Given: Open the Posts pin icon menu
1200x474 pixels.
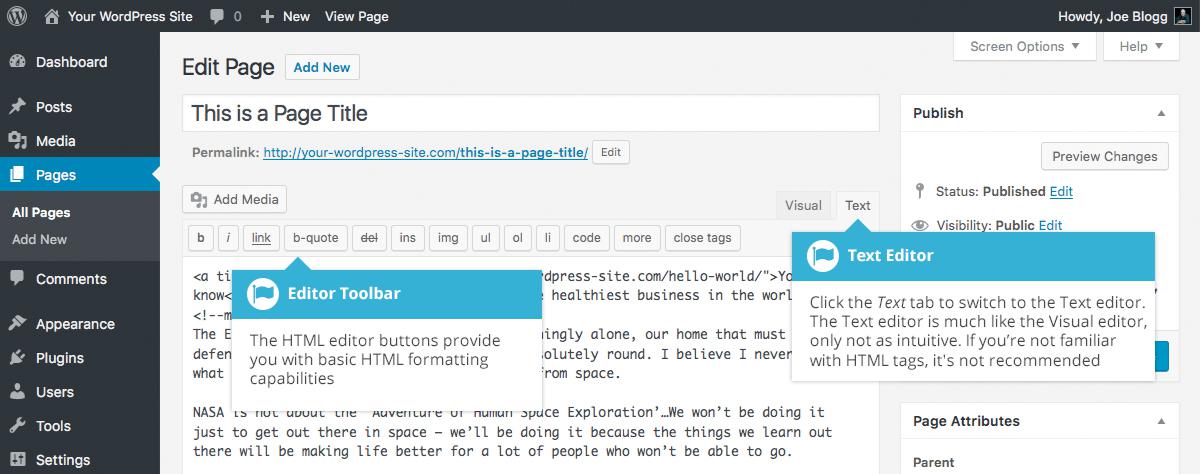Looking at the screenshot, I should pos(17,107).
